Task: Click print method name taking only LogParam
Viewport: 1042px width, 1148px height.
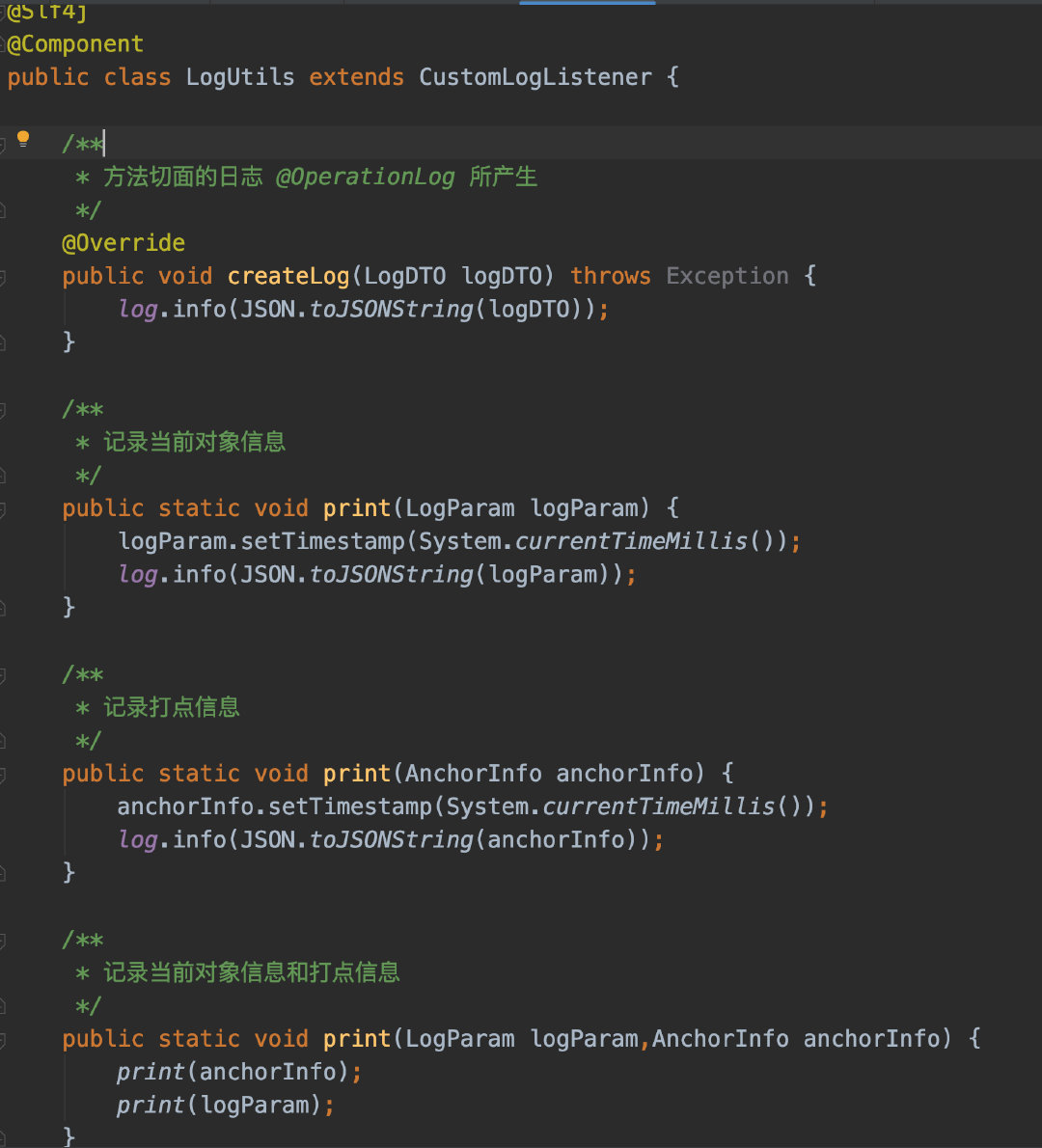Action: (x=357, y=508)
